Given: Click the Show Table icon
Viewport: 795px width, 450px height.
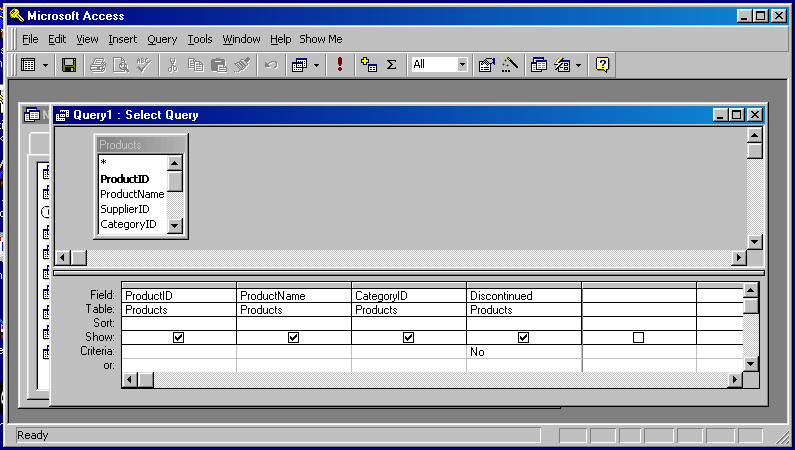Looking at the screenshot, I should click(x=368, y=65).
